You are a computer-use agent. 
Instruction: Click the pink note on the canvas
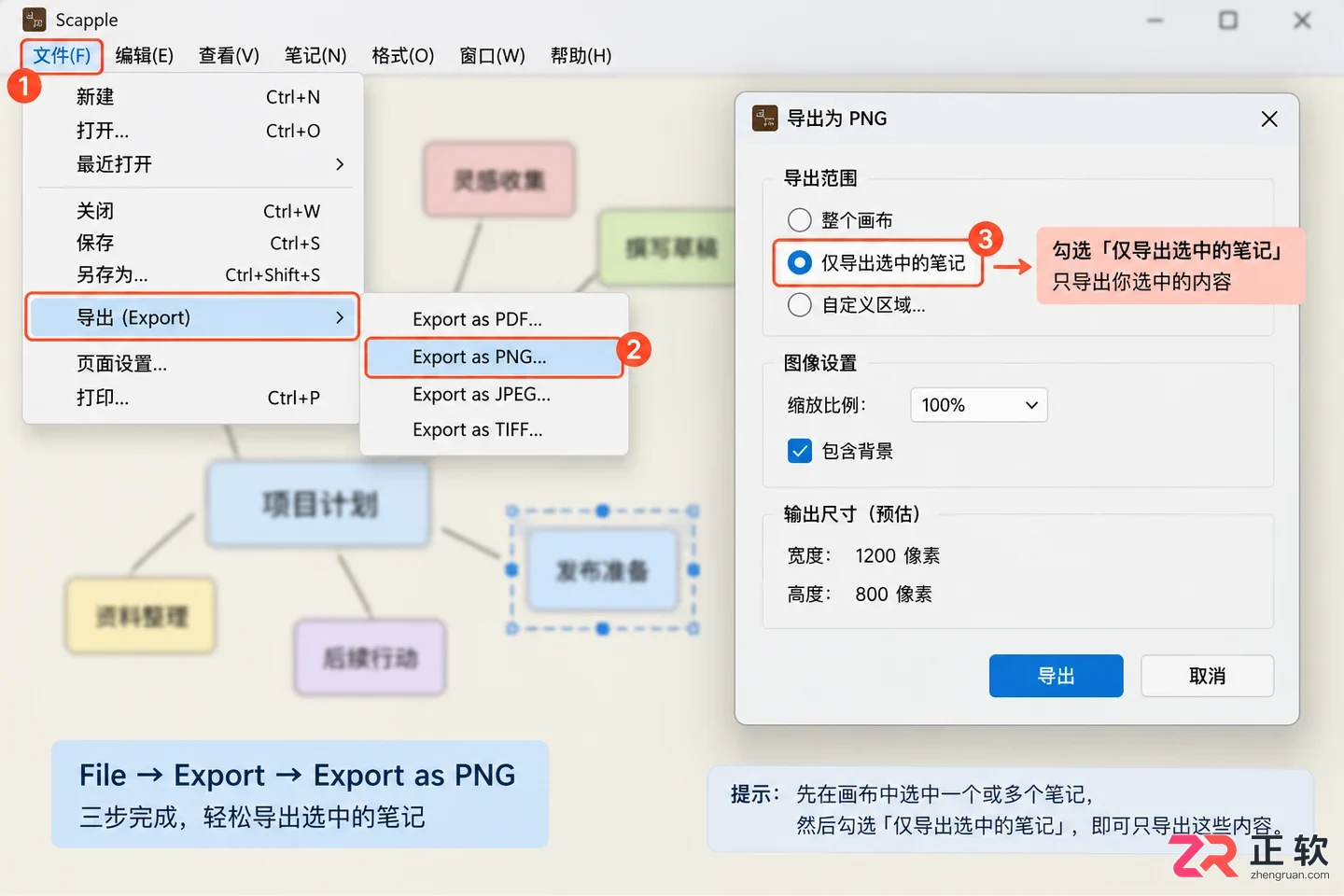point(499,179)
